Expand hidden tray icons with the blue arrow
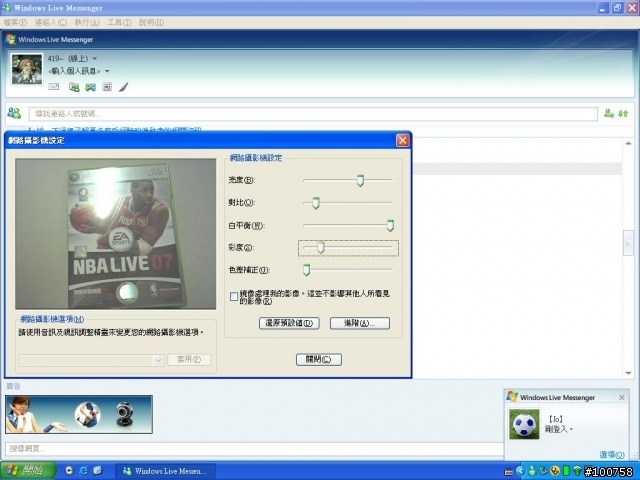 520,471
